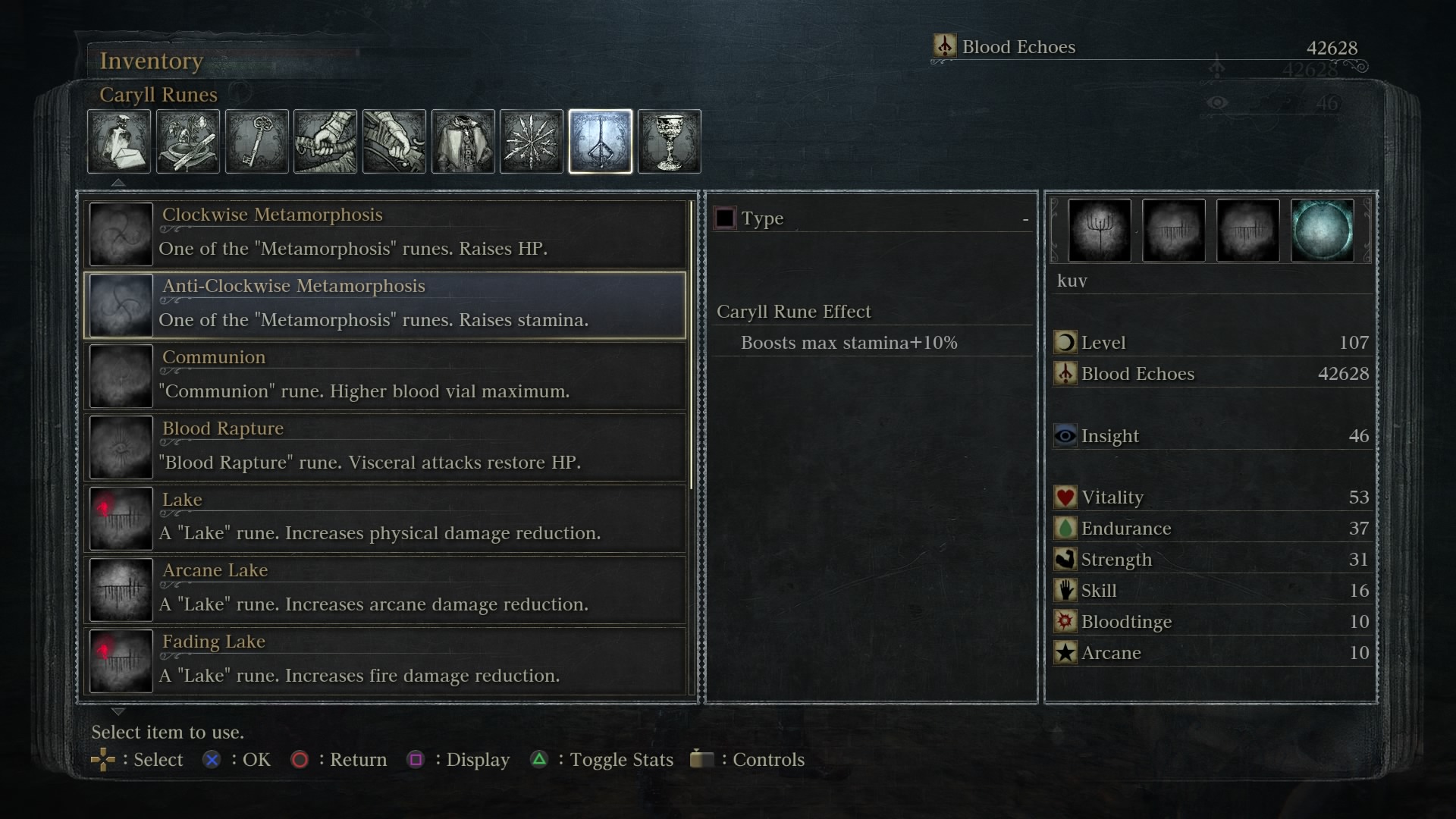The width and height of the screenshot is (1456, 819).
Task: Click the Blood Echoes icon at top
Action: [x=944, y=46]
